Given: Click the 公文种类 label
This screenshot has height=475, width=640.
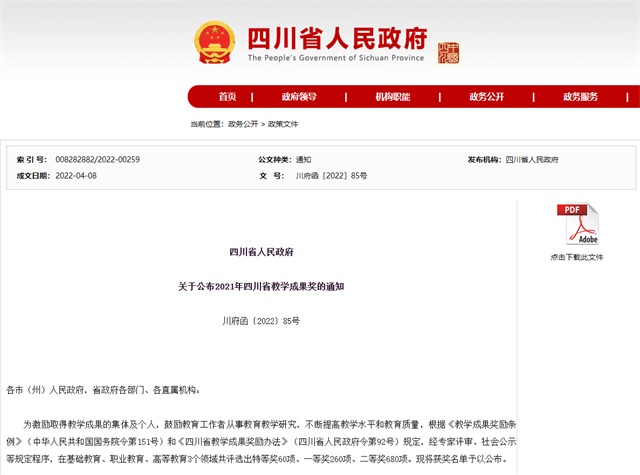Looking at the screenshot, I should pos(275,160).
